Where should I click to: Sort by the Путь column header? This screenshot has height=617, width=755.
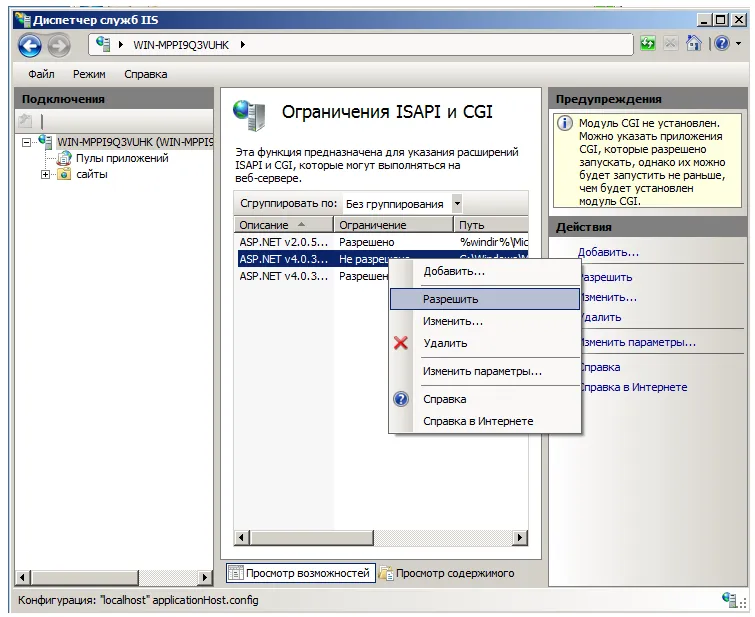(x=491, y=225)
